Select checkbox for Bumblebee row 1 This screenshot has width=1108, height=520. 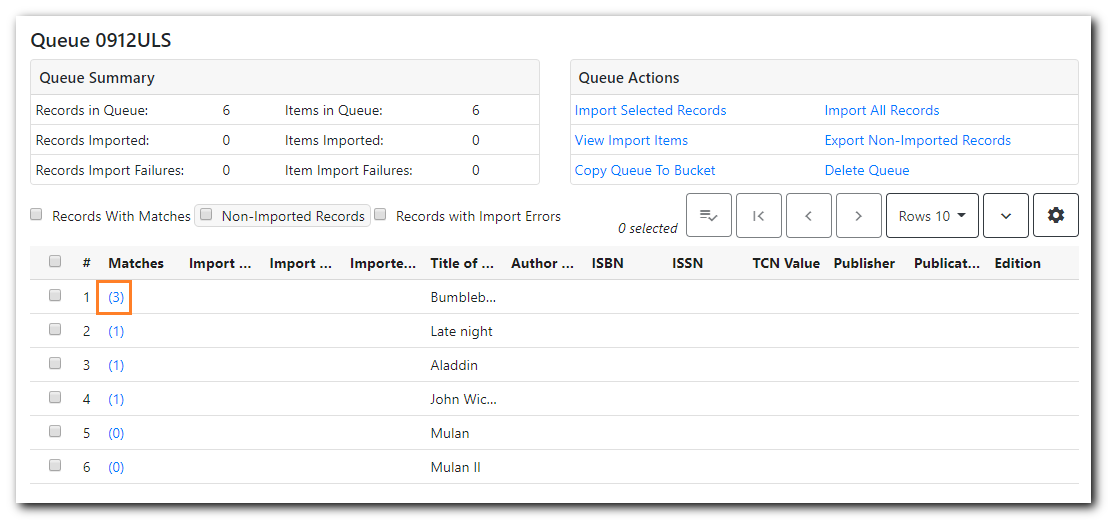55,296
